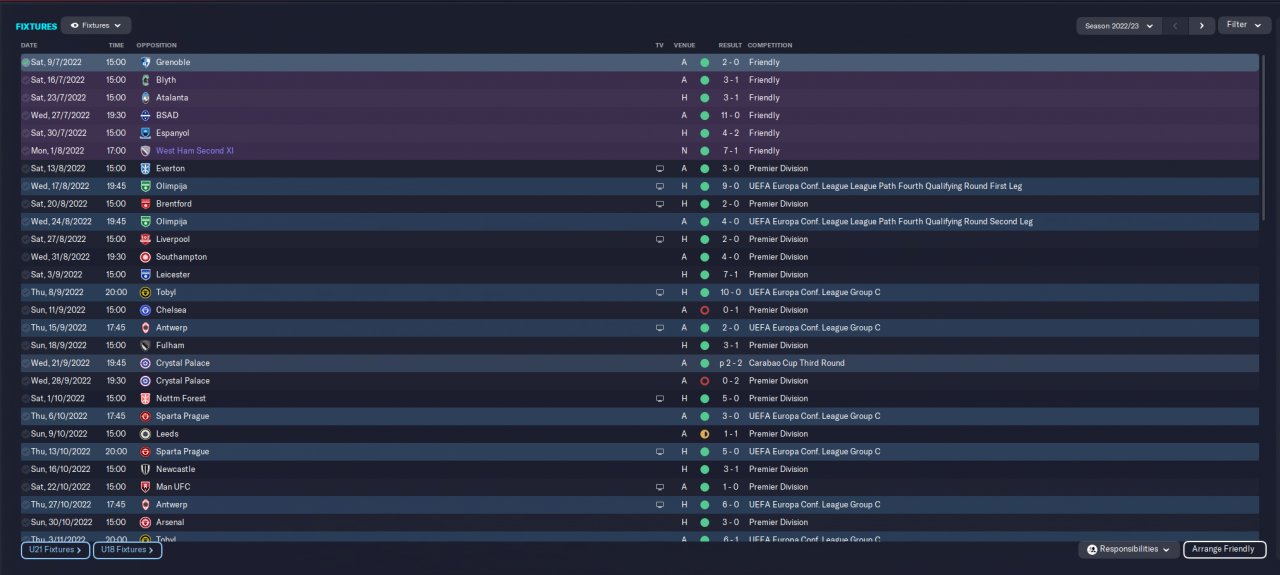
Task: Switch to U18 Fixtures
Action: (128, 549)
